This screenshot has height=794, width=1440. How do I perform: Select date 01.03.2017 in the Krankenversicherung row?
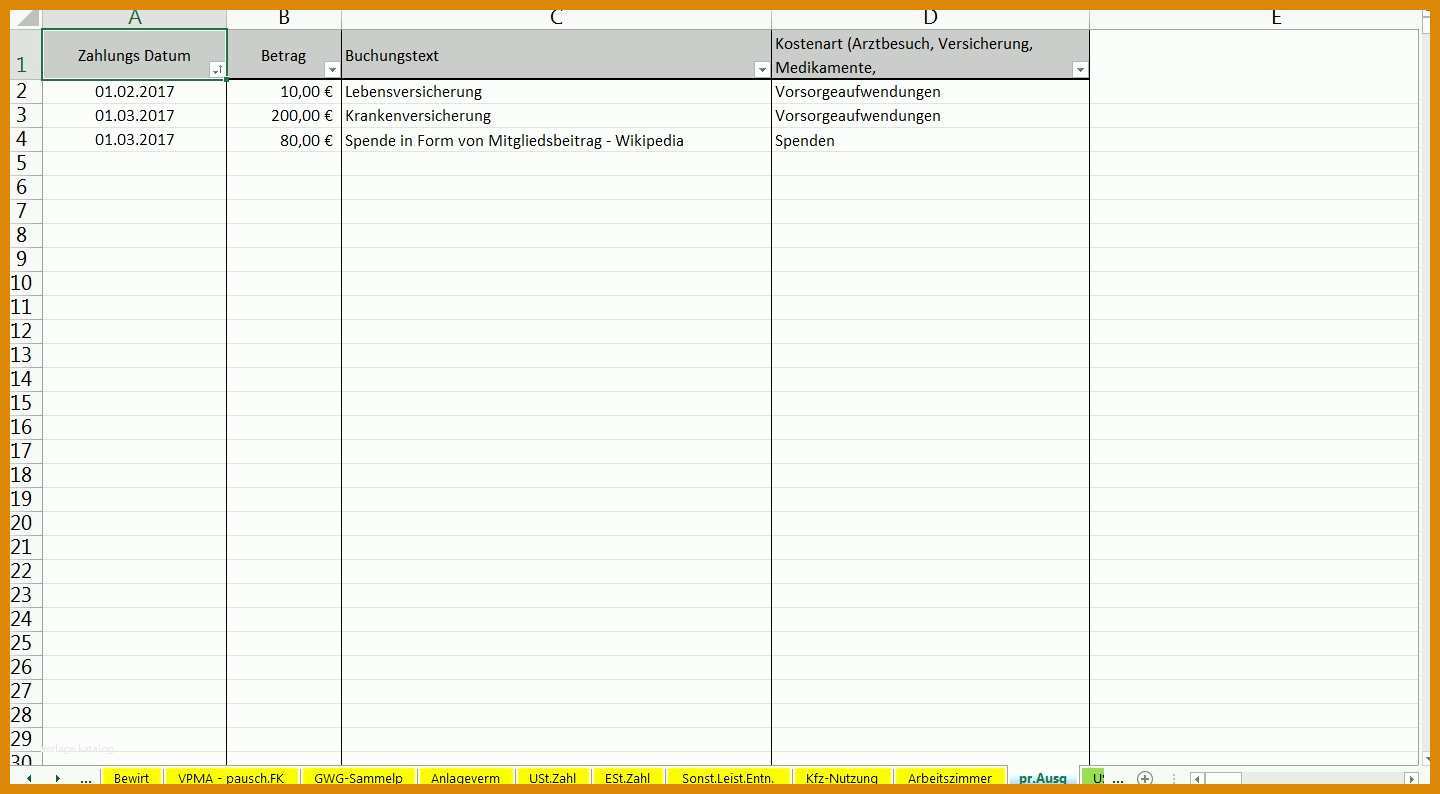pos(134,116)
